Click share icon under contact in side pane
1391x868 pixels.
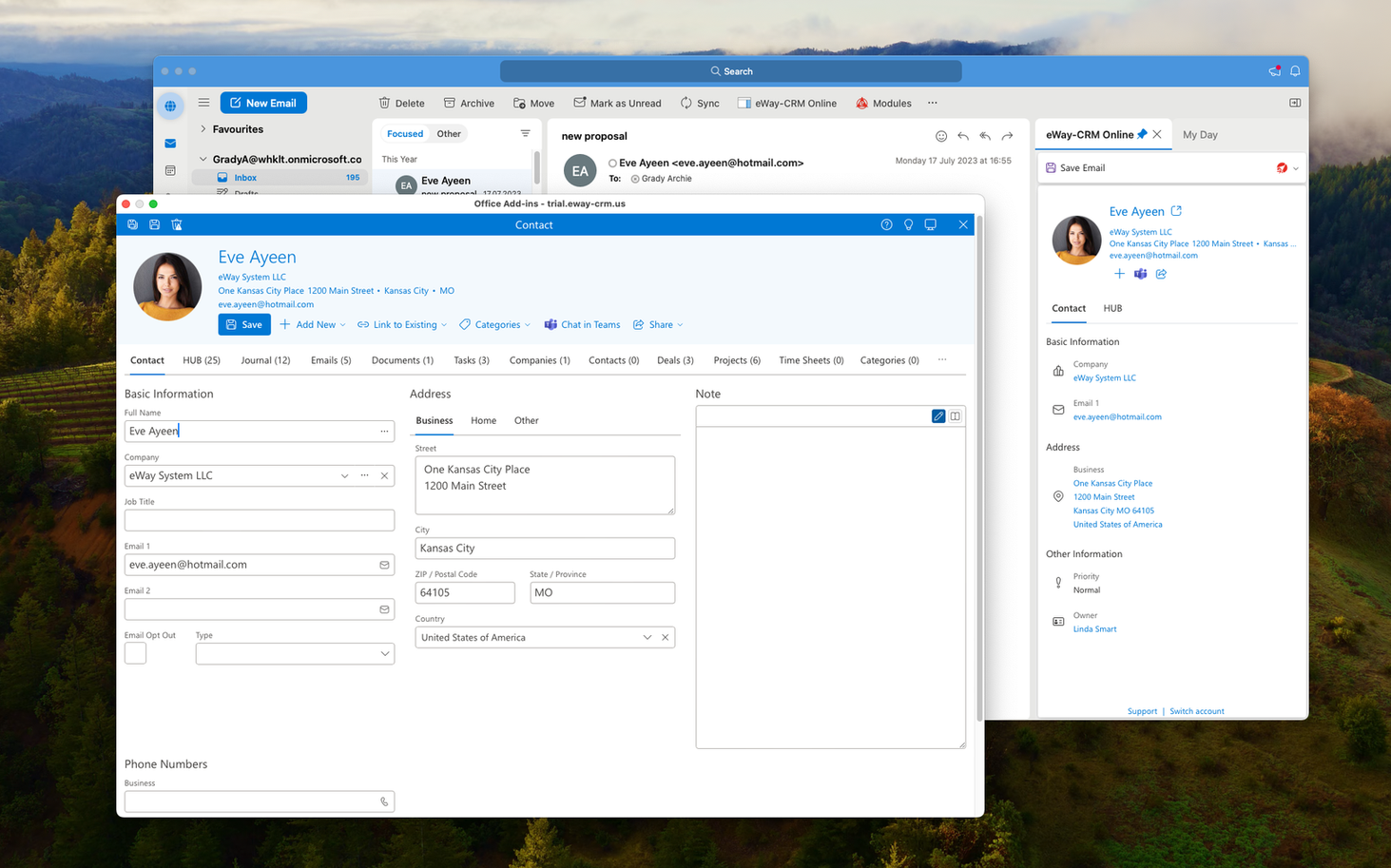[x=1161, y=274]
